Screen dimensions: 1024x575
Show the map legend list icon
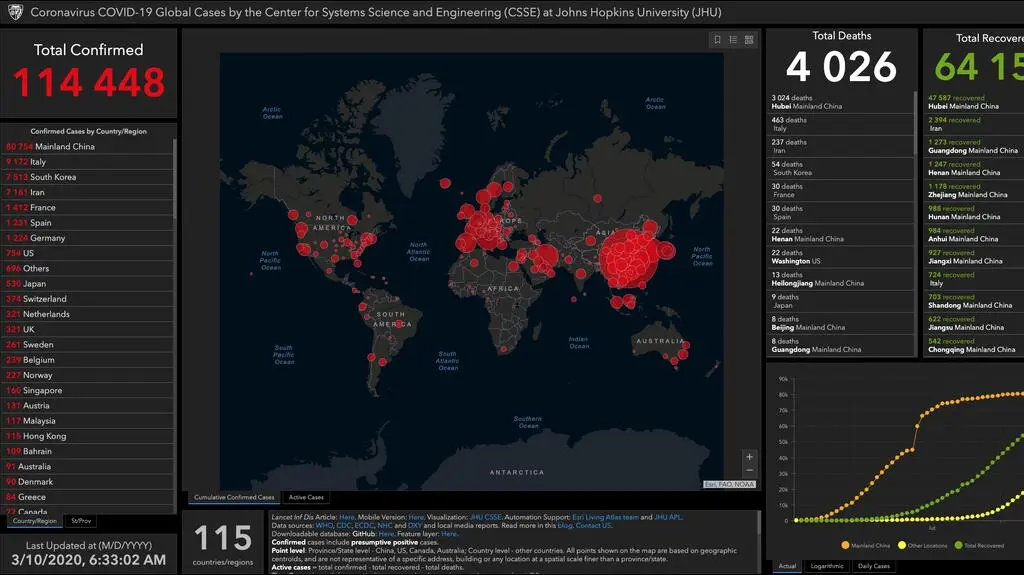(x=733, y=40)
